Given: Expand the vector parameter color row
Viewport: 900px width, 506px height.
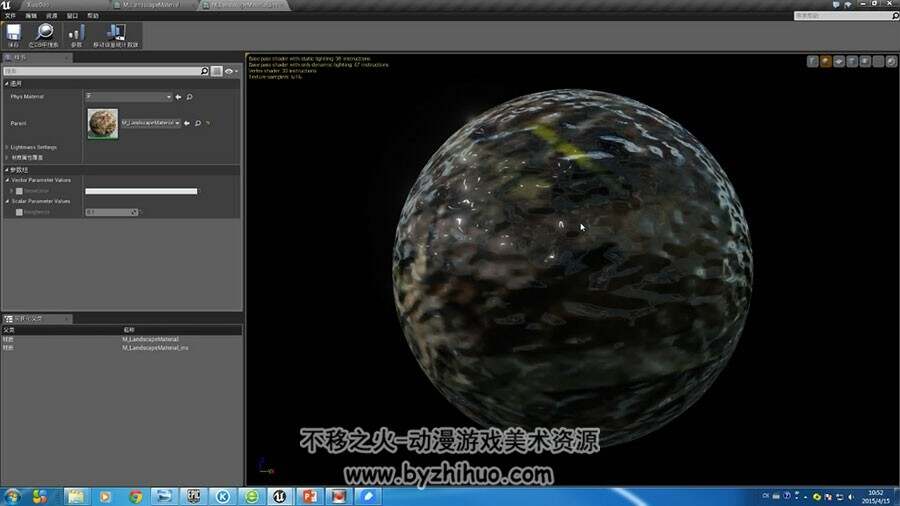Looking at the screenshot, I should tap(11, 191).
